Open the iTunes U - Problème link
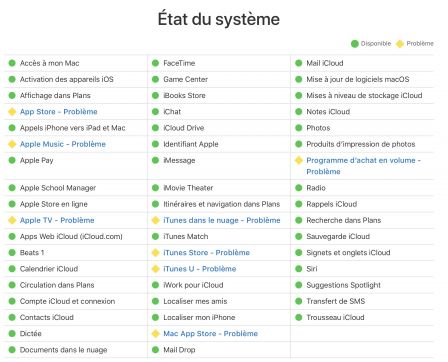The height and width of the screenshot is (362, 448). click(200, 269)
